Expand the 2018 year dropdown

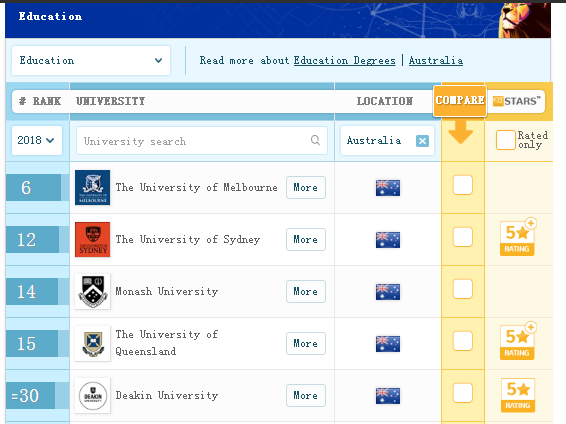(x=37, y=140)
